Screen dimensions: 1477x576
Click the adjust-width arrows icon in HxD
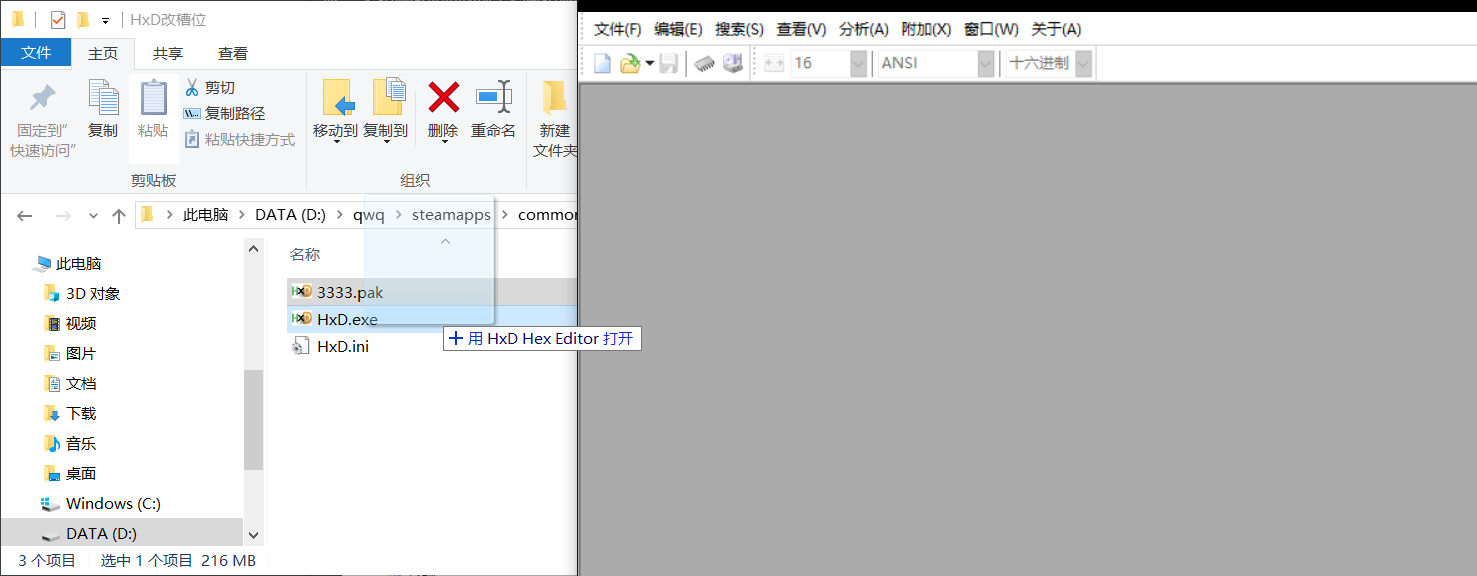(x=774, y=63)
